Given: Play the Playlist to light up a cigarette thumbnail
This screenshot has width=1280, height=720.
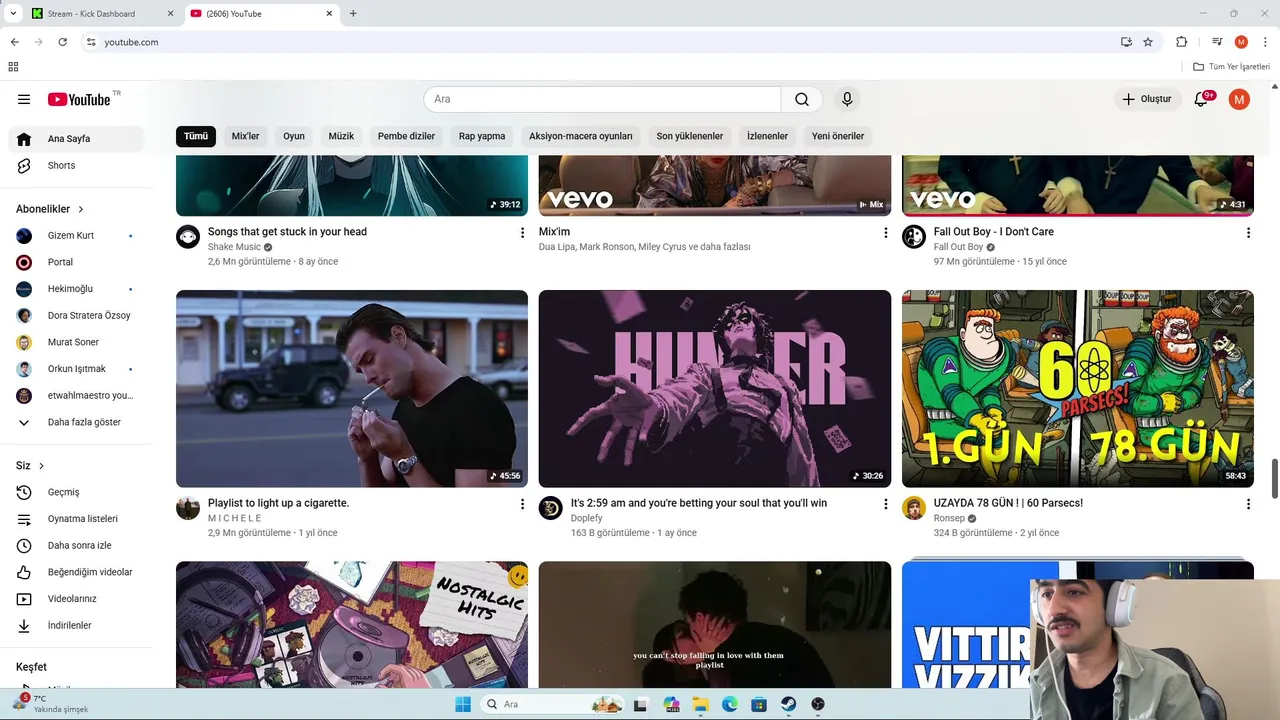Looking at the screenshot, I should tap(352, 389).
